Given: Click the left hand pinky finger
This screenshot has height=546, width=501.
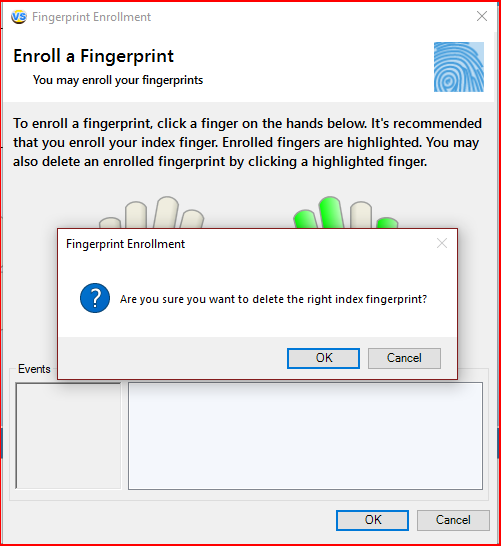Looking at the screenshot, I should point(110,223).
